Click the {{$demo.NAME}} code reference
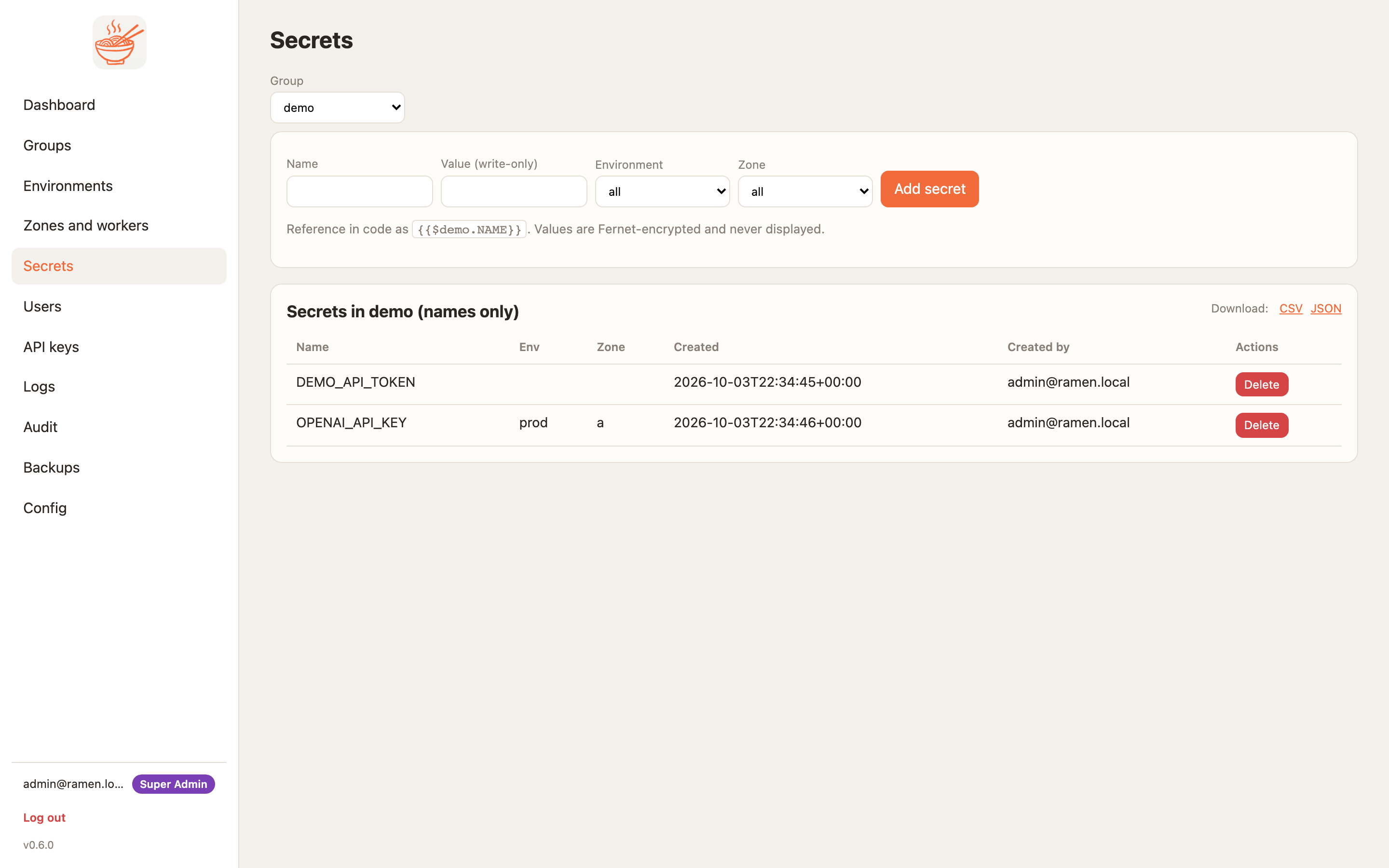 point(469,230)
